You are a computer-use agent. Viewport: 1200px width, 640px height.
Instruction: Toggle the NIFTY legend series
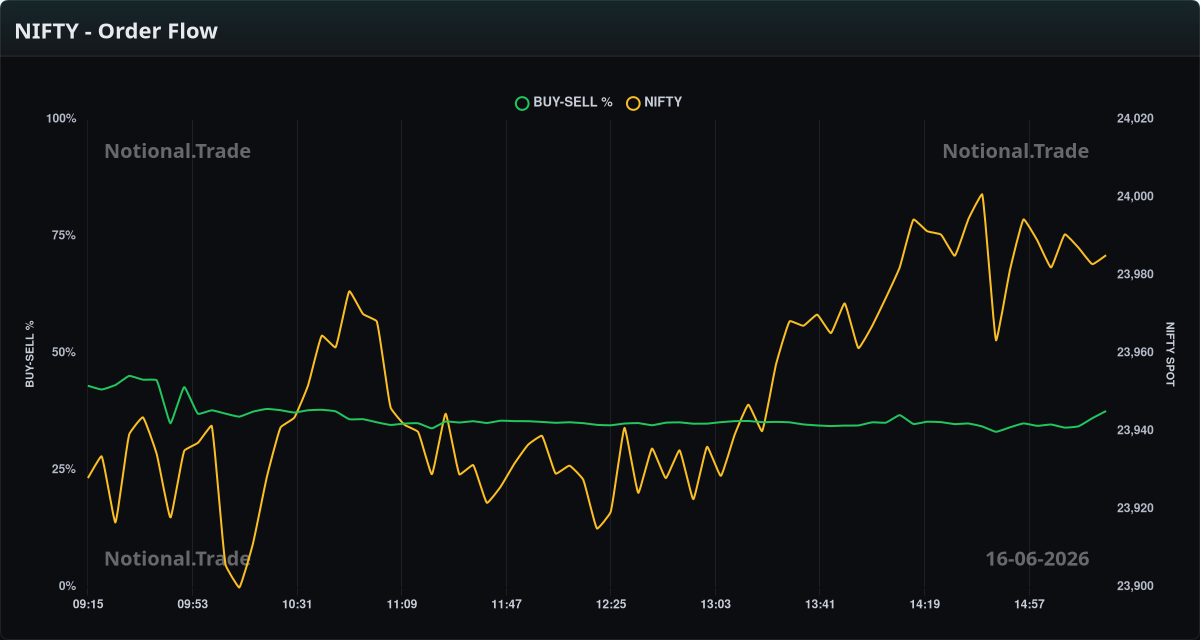click(x=654, y=102)
